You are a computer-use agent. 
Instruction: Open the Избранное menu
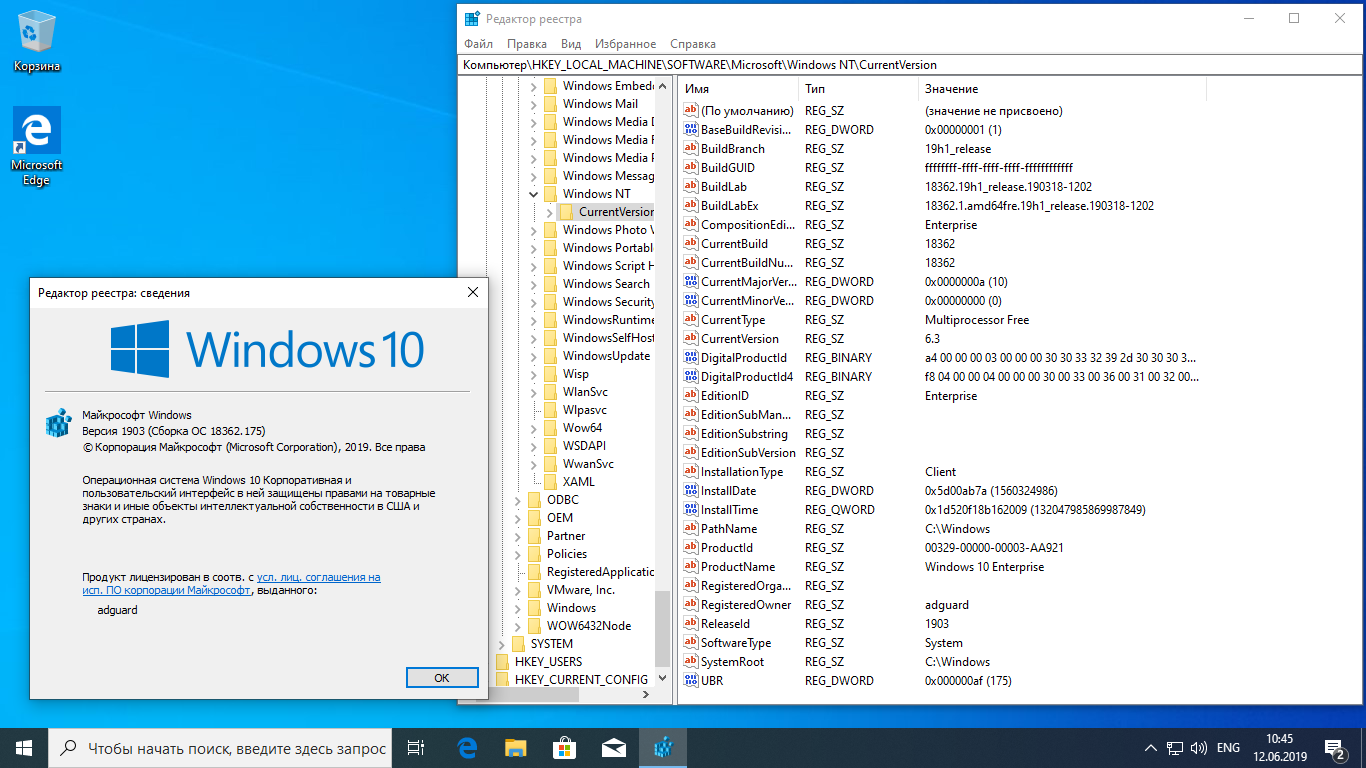626,44
